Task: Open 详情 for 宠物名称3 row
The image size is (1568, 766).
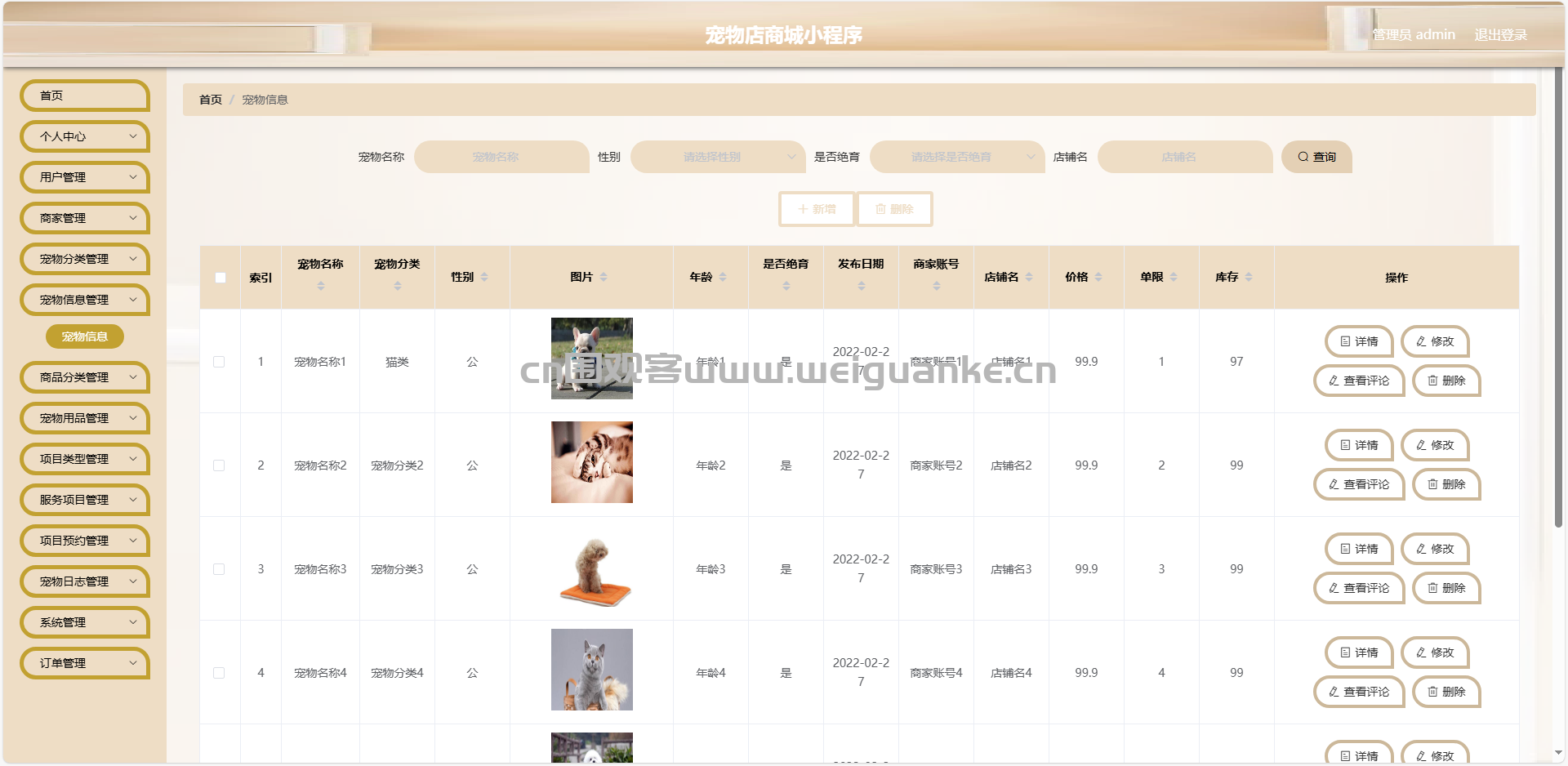Action: (1359, 549)
